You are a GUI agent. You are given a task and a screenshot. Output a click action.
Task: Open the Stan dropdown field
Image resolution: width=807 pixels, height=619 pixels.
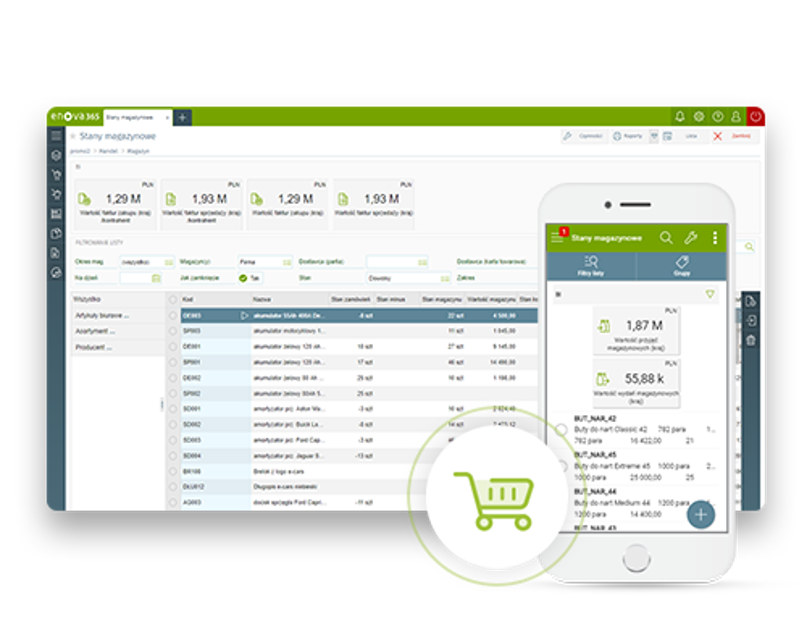[x=409, y=278]
